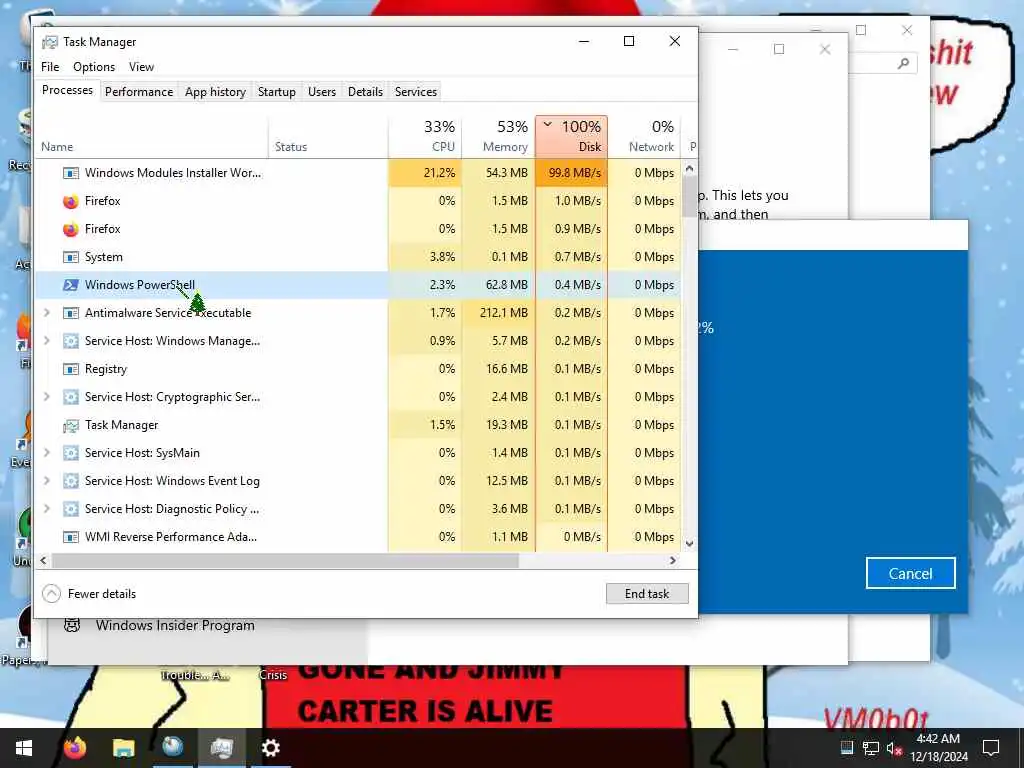Screen dimensions: 1024x768
Task: Switch to the App history tab
Action: [x=216, y=92]
